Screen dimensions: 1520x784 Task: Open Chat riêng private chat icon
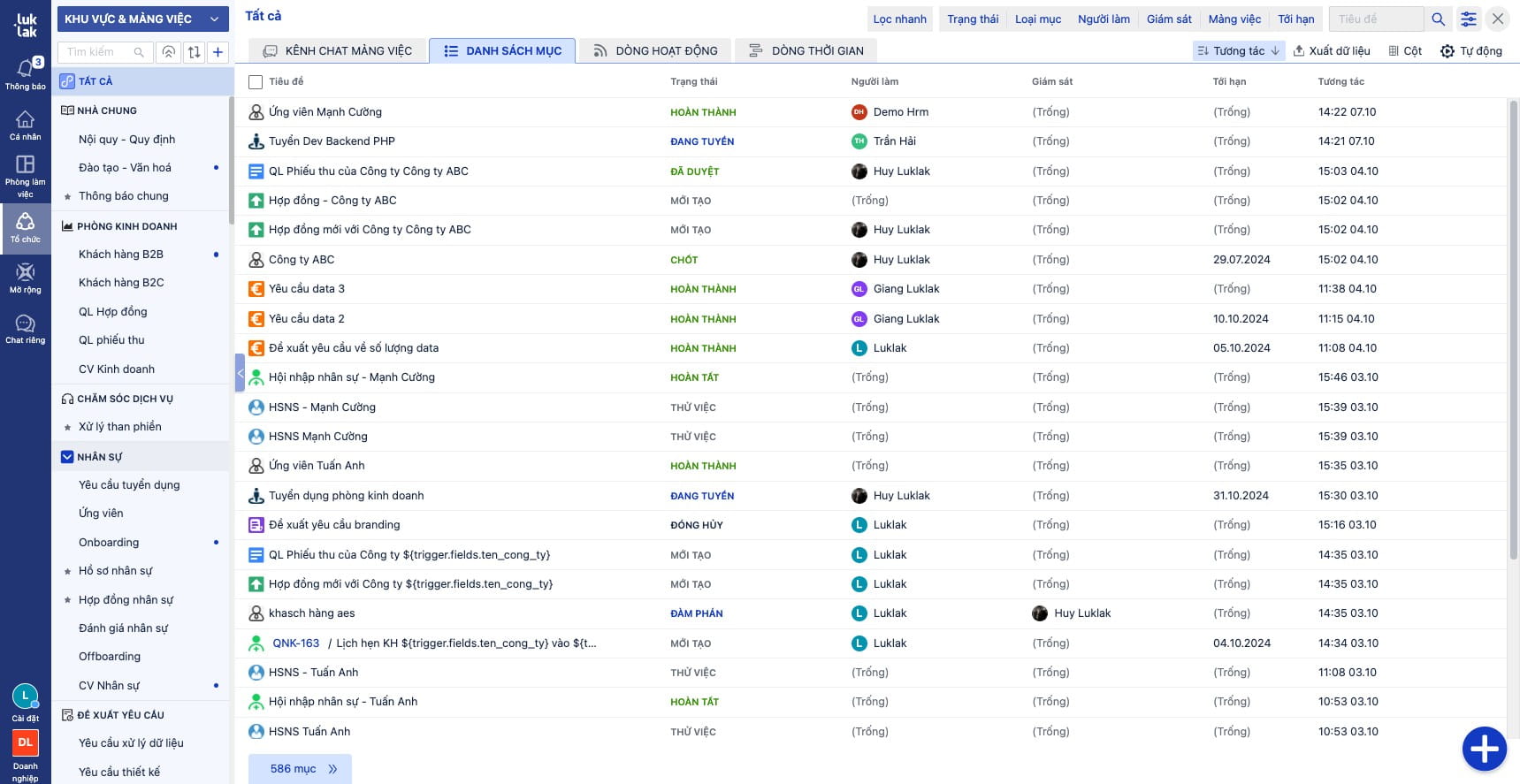(25, 328)
